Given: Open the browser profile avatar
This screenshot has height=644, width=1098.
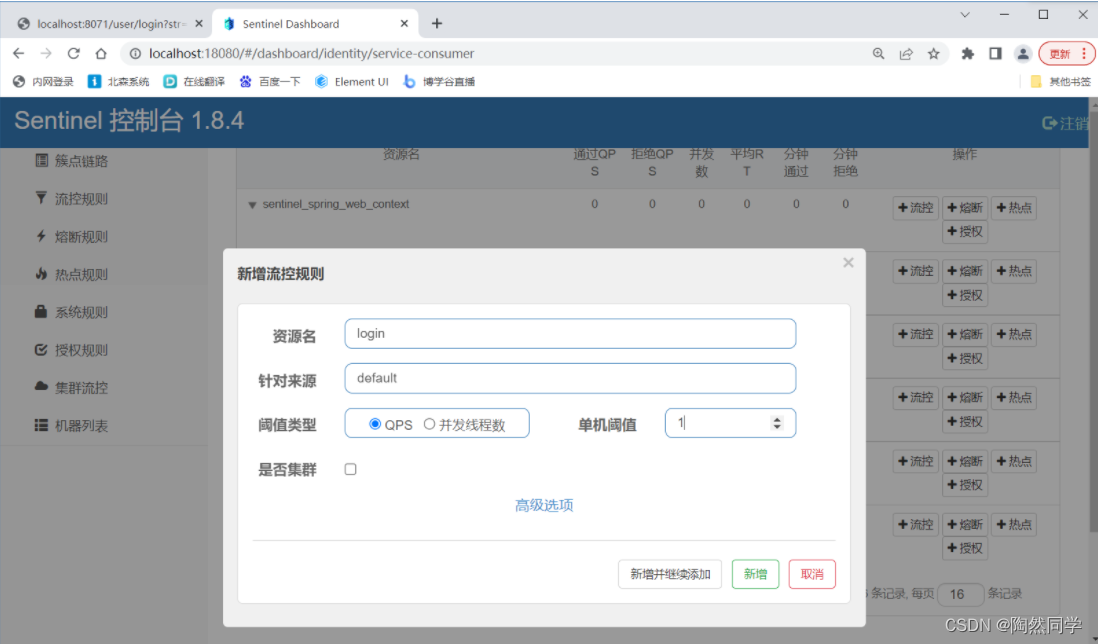Looking at the screenshot, I should coord(1022,53).
